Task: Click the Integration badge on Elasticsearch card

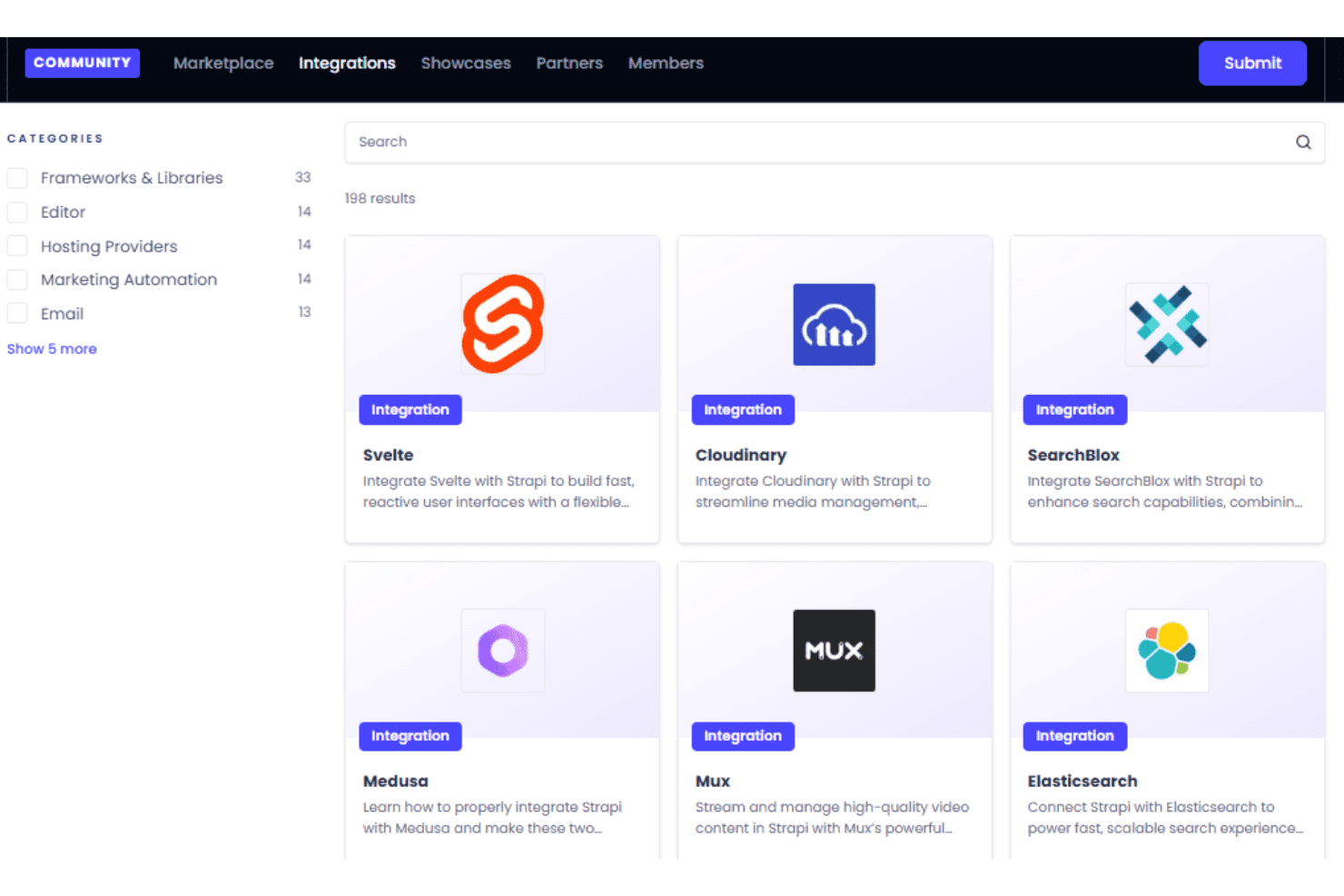Action: click(1075, 736)
